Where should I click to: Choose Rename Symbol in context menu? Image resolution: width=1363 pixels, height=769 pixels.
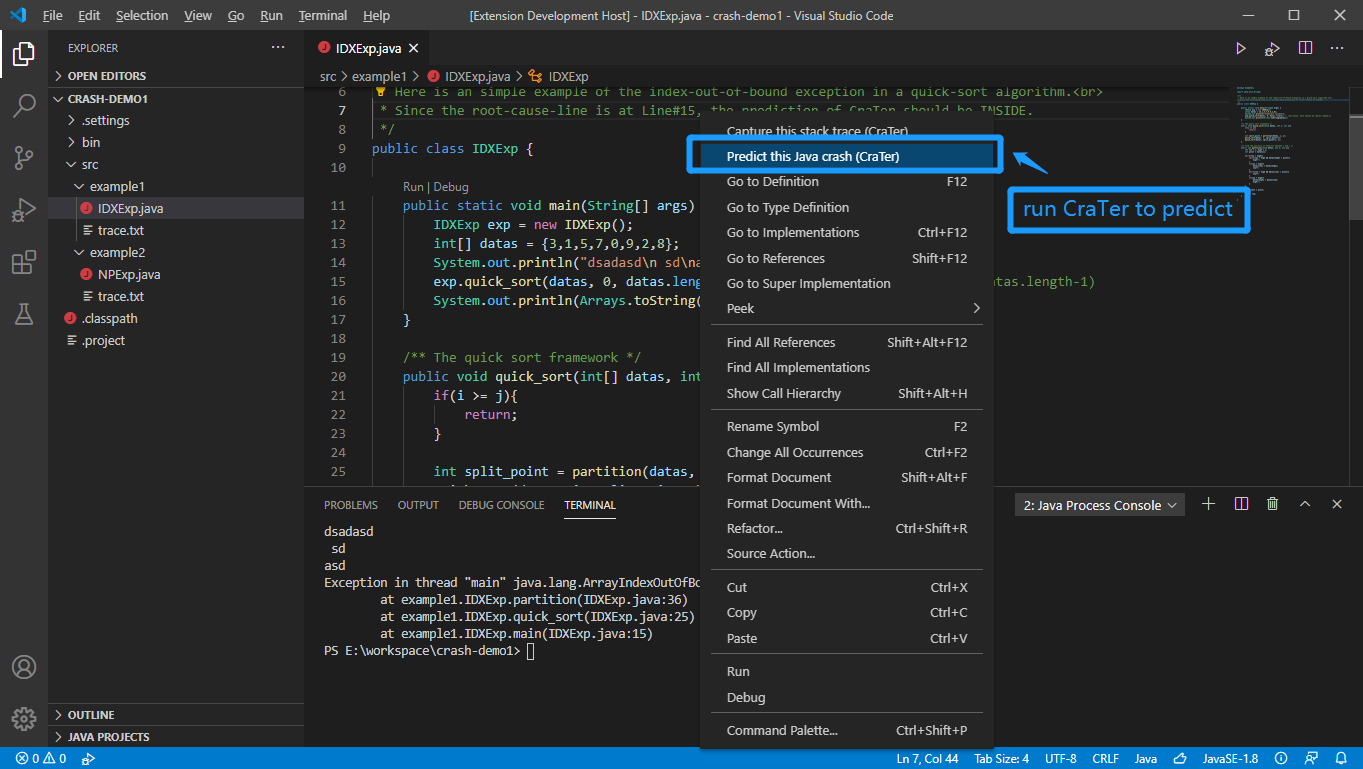[846, 426]
